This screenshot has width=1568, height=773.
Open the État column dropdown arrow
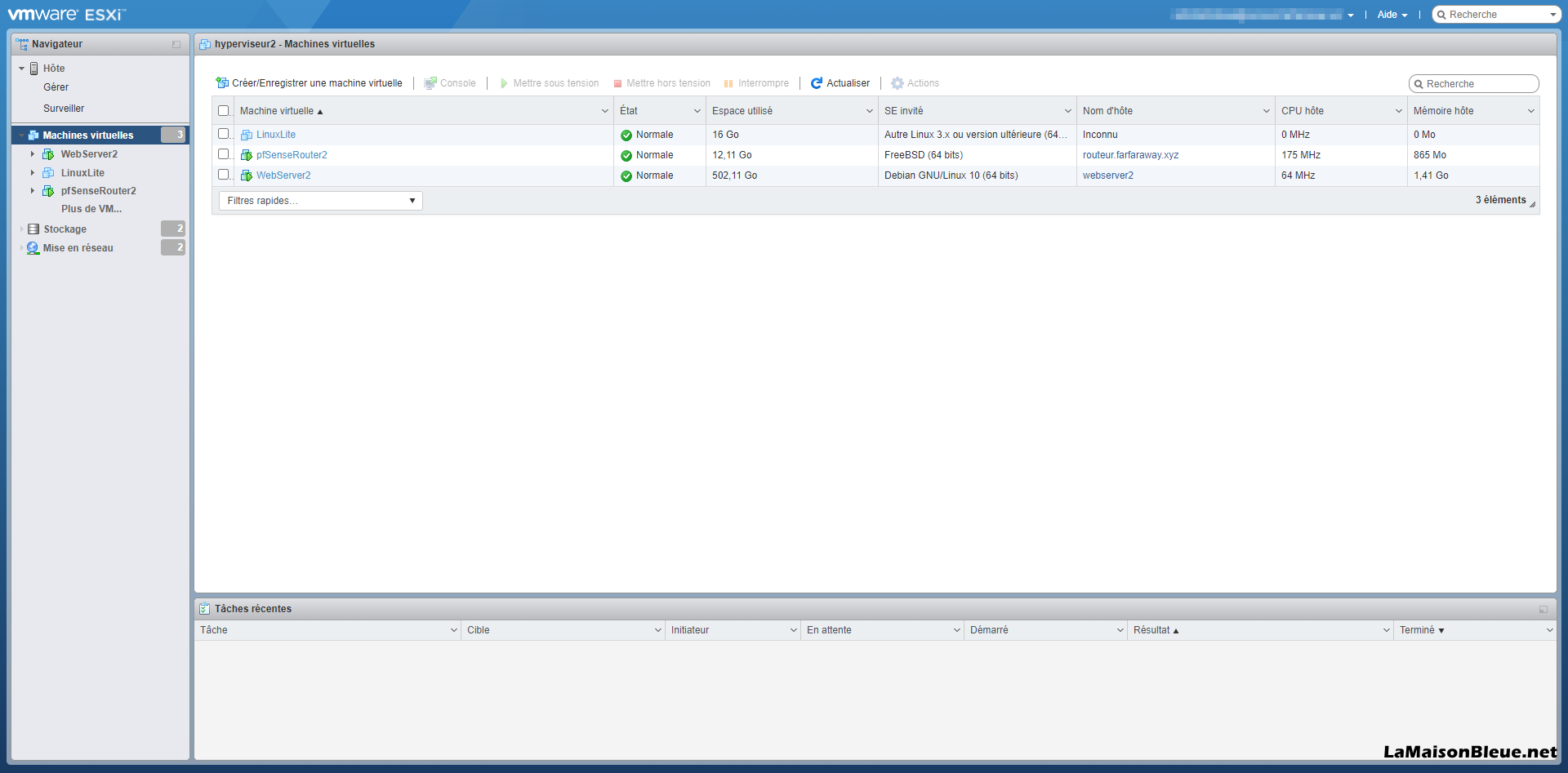[697, 111]
